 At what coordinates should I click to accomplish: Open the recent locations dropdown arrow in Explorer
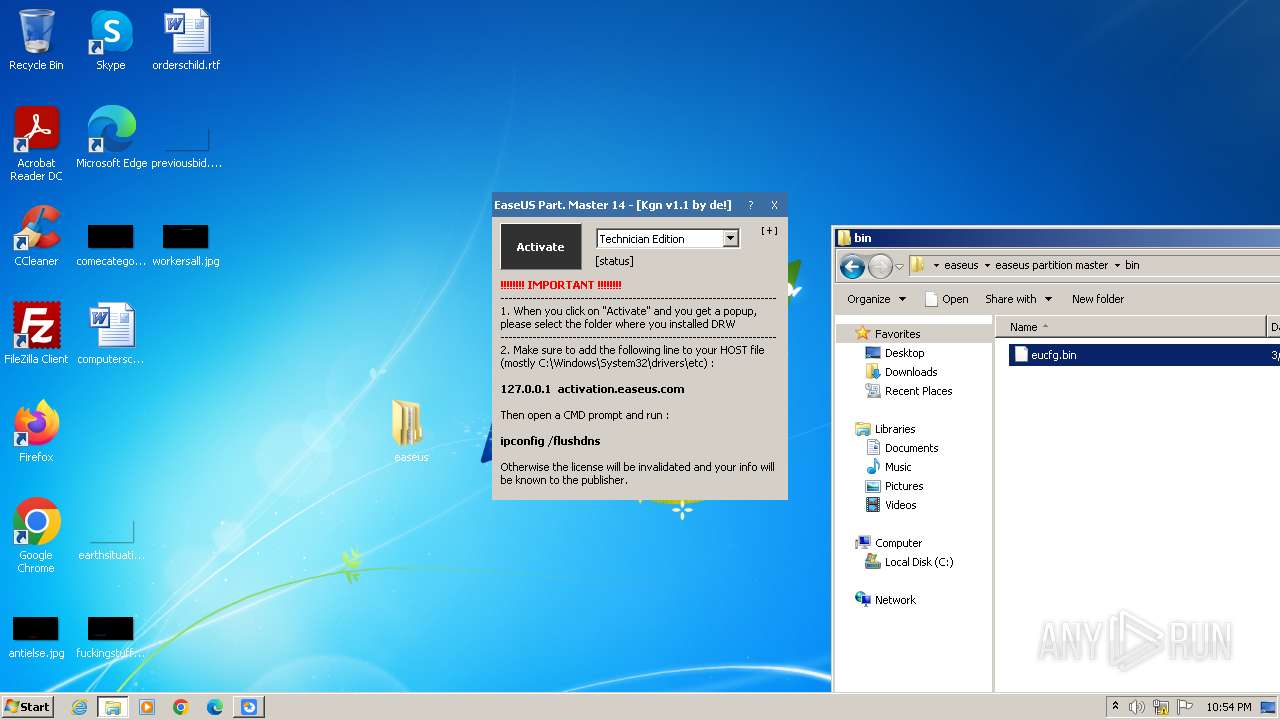tap(899, 266)
